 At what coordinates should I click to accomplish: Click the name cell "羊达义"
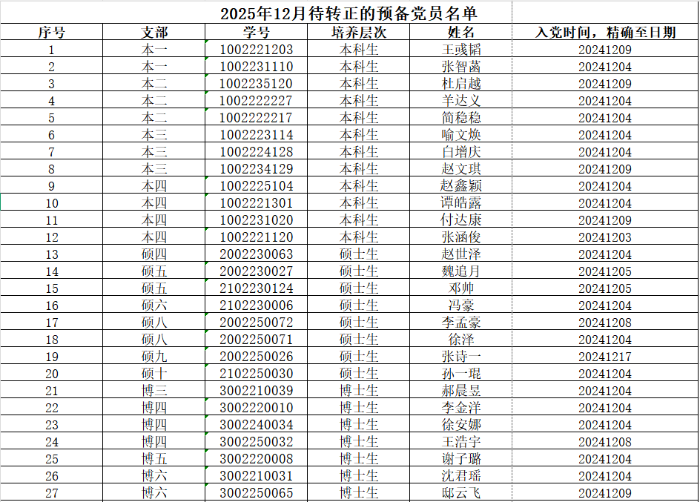coord(461,100)
